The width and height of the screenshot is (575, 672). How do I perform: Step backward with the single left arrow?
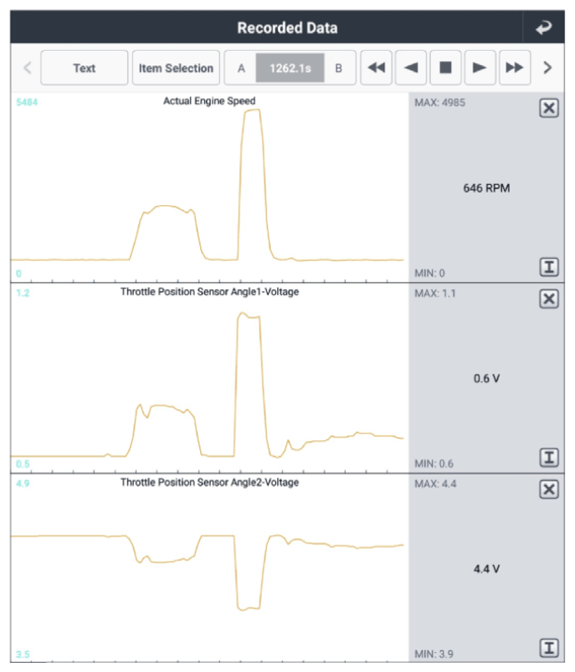(411, 68)
